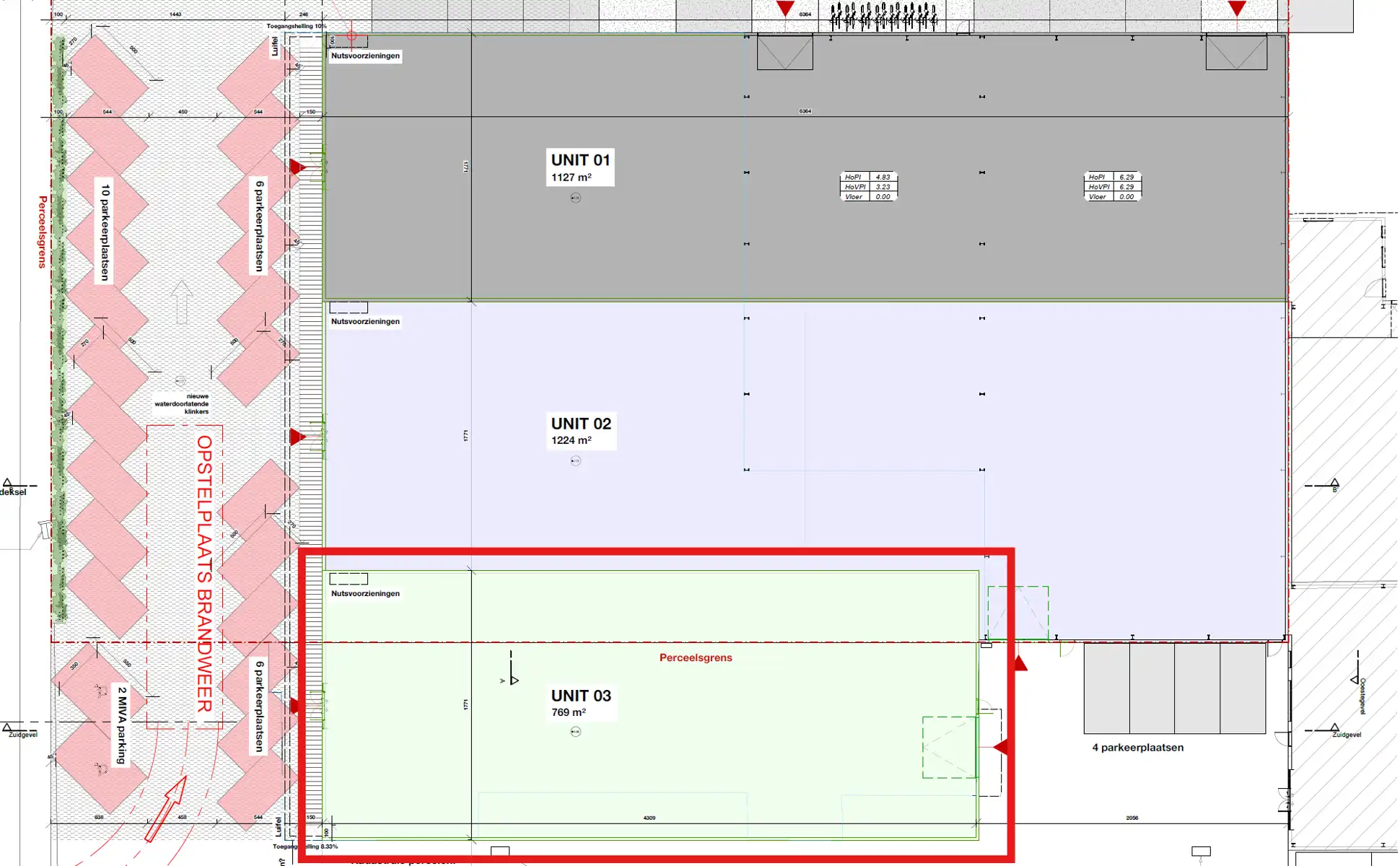Click the '2 MIVA parking' label
Image resolution: width=1400 pixels, height=866 pixels.
(122, 725)
